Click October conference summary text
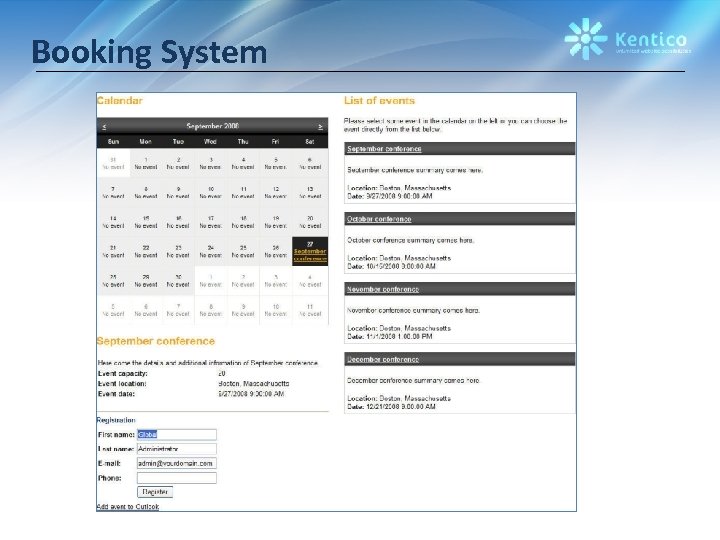The width and height of the screenshot is (720, 540). click(x=411, y=240)
